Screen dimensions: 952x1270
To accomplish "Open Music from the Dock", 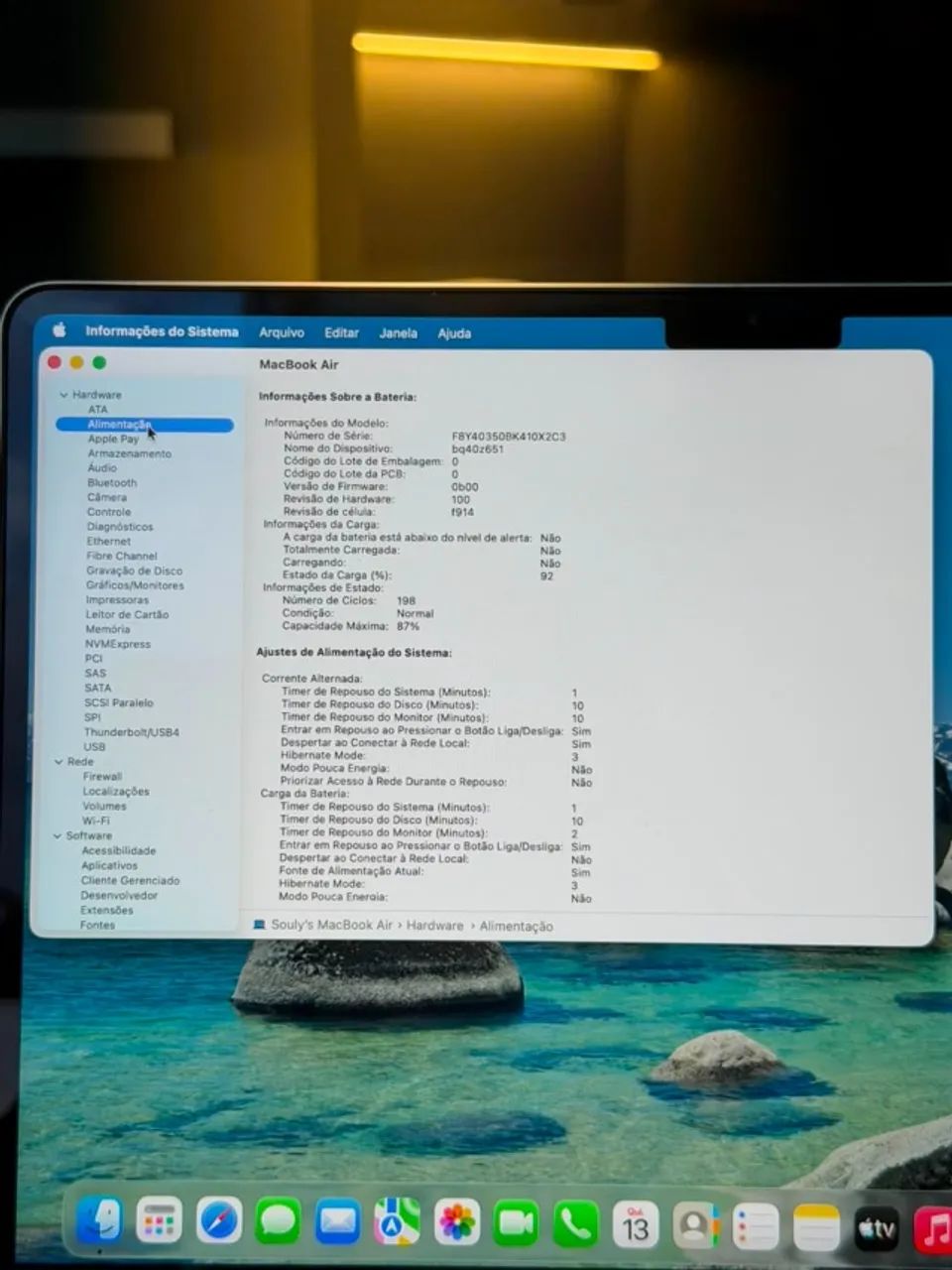I will coord(932,1230).
